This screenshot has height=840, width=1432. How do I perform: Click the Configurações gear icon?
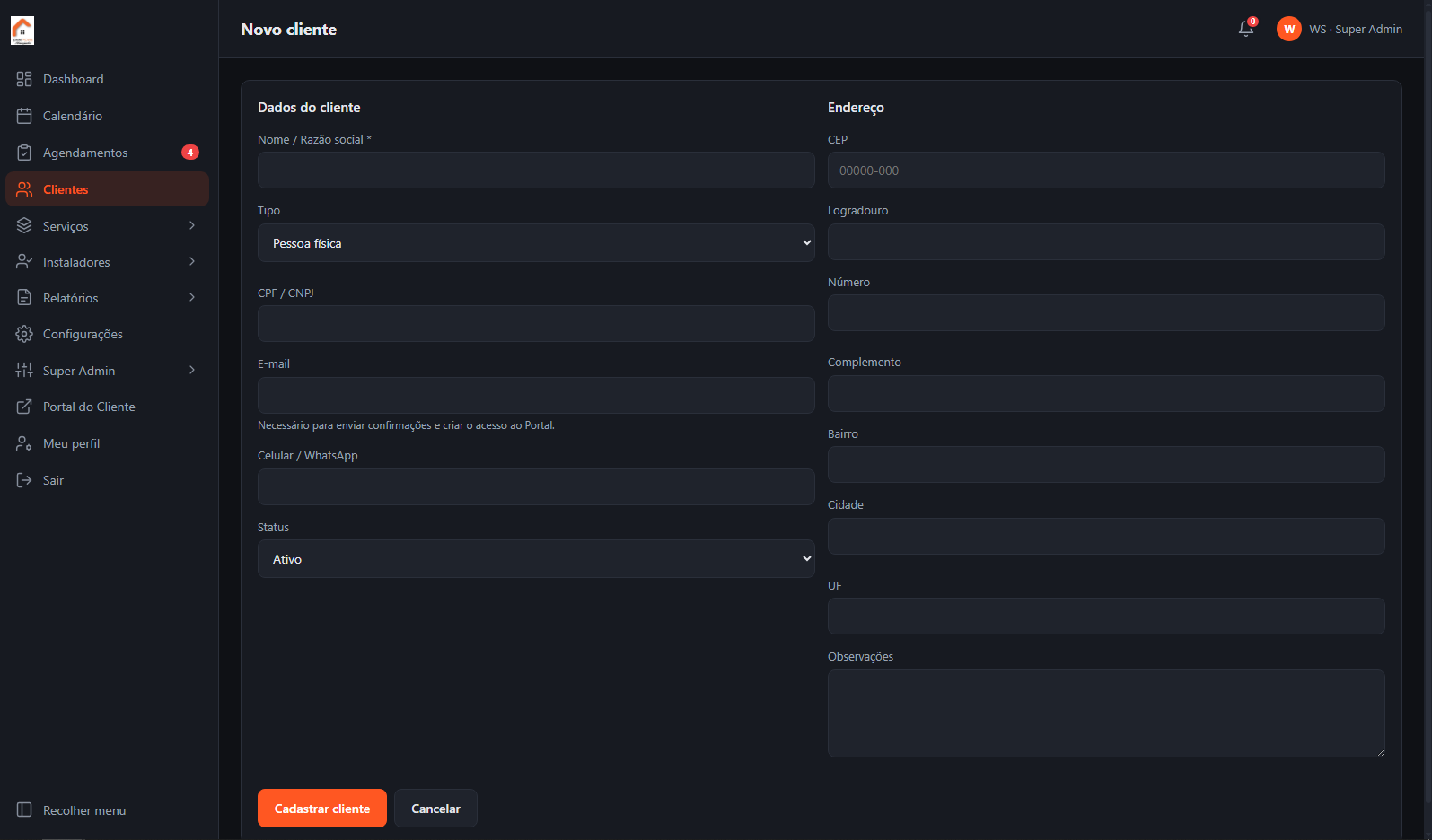tap(24, 334)
